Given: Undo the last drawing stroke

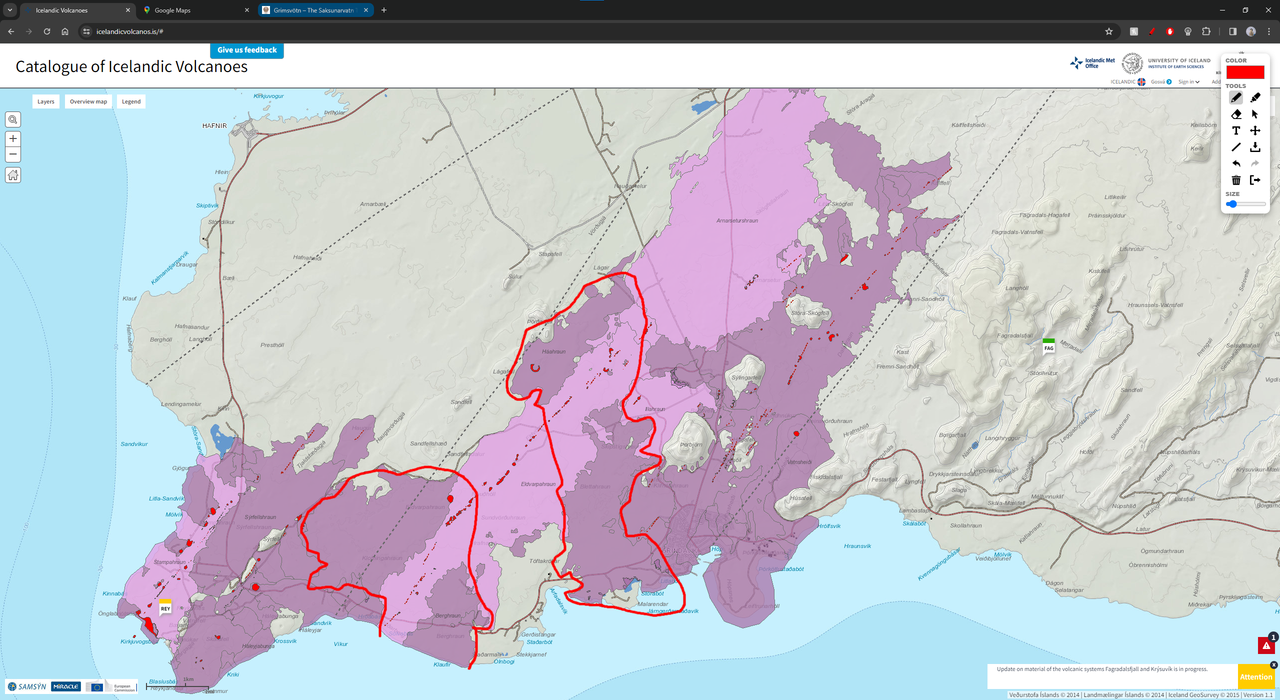Looking at the screenshot, I should (1236, 163).
